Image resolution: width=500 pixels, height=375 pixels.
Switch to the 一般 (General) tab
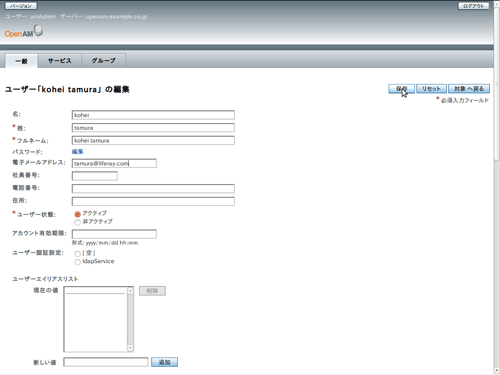pyautogui.click(x=22, y=61)
